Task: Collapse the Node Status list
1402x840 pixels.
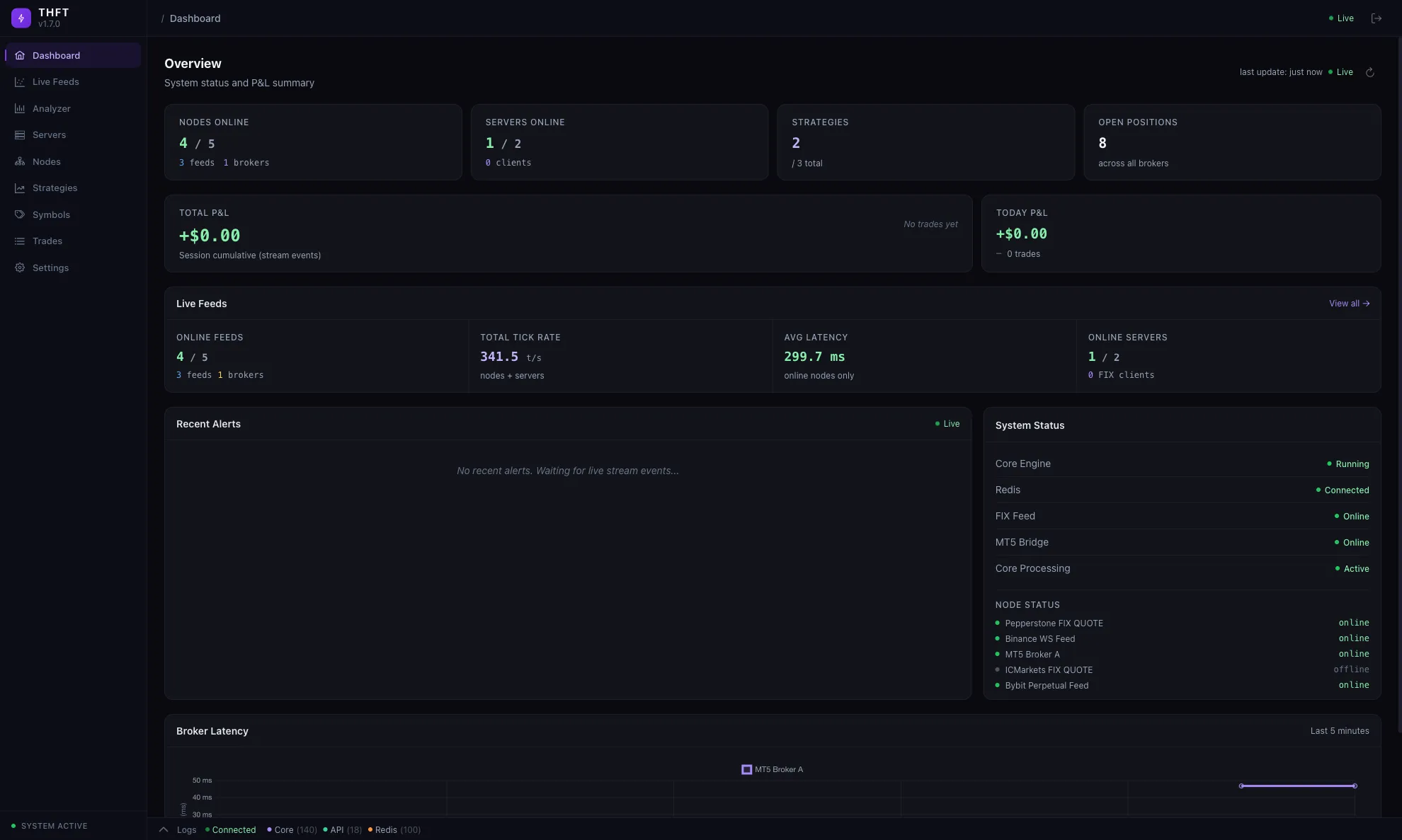Action: pyautogui.click(x=1027, y=604)
